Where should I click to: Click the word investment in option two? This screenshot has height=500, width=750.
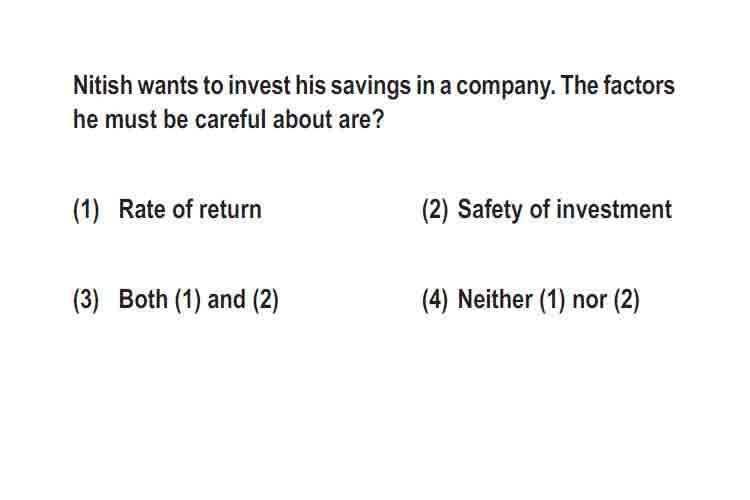614,210
